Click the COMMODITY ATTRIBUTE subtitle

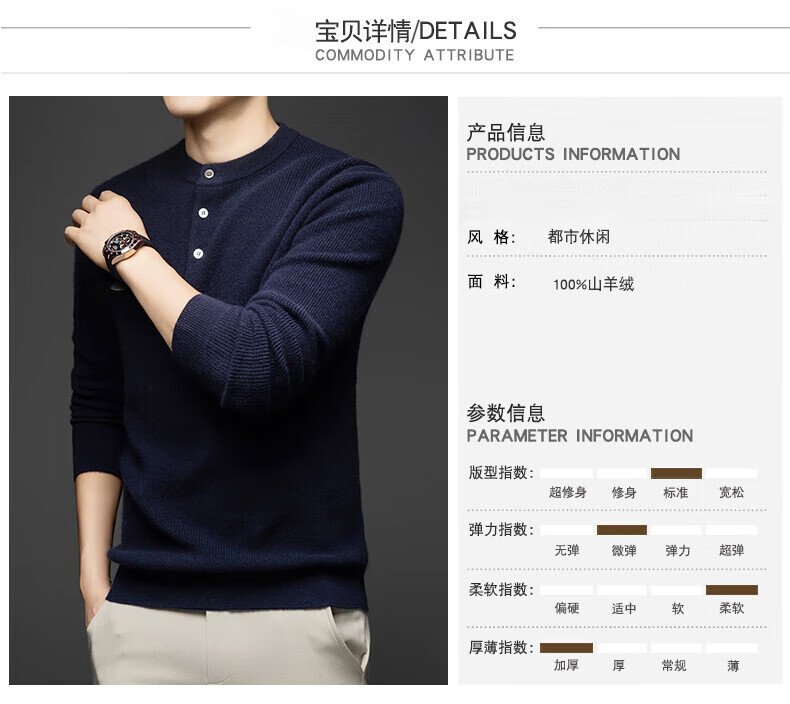[x=415, y=55]
